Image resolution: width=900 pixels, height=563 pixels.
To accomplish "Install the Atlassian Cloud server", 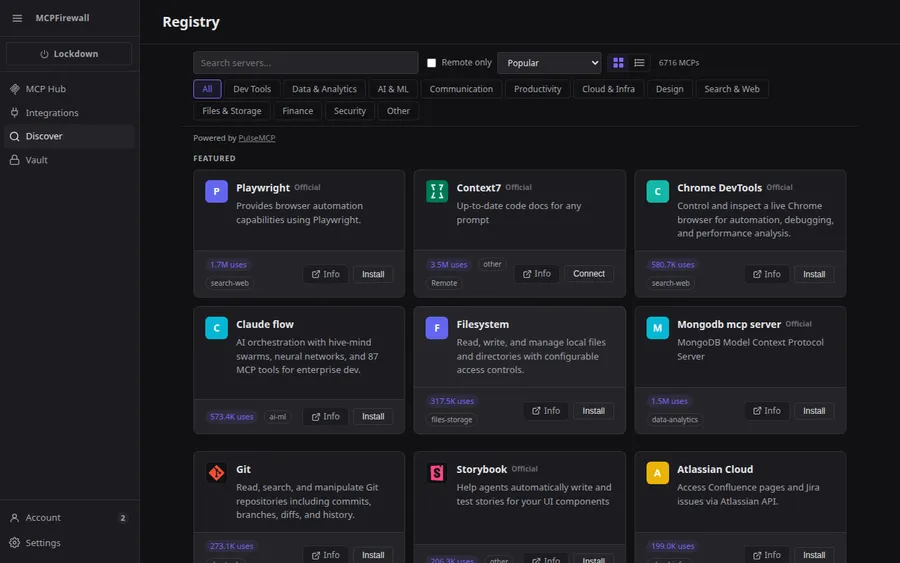I will coord(814,555).
